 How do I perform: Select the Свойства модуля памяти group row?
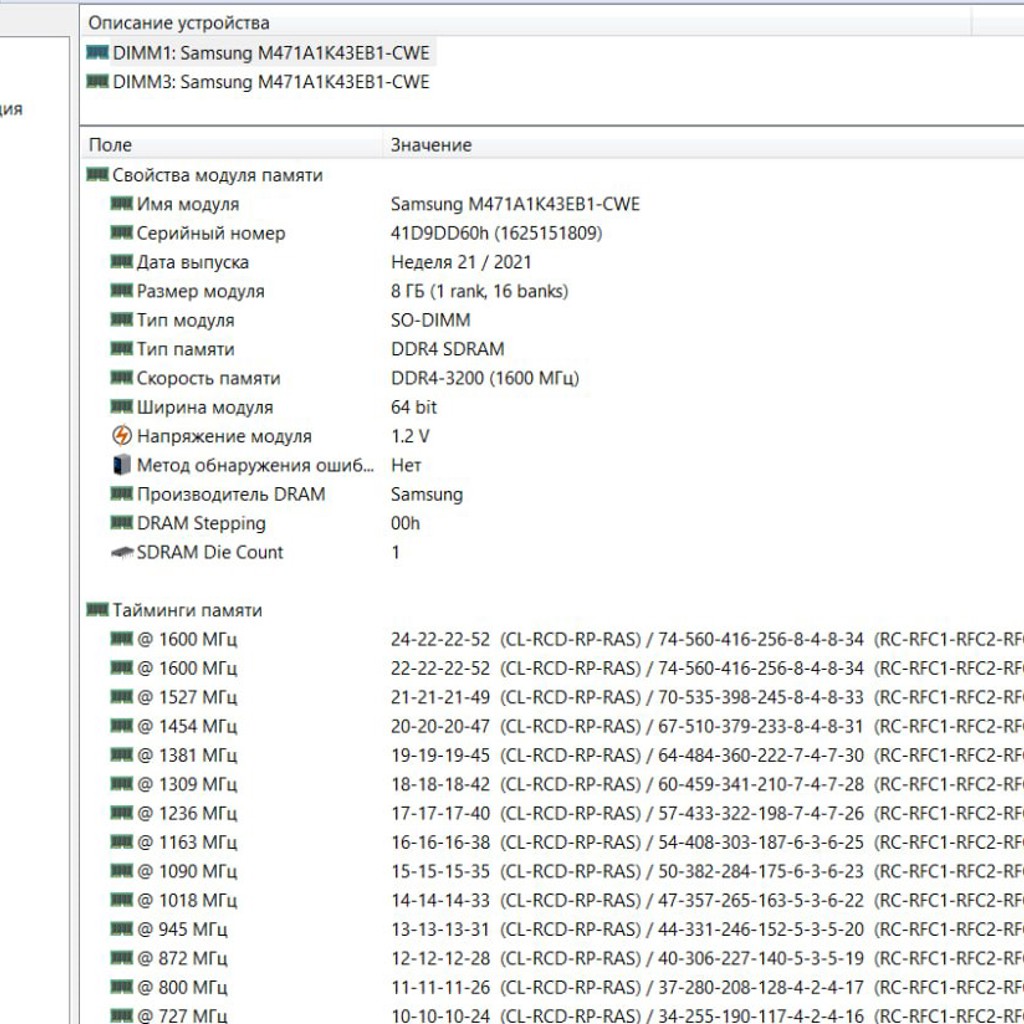click(204, 175)
